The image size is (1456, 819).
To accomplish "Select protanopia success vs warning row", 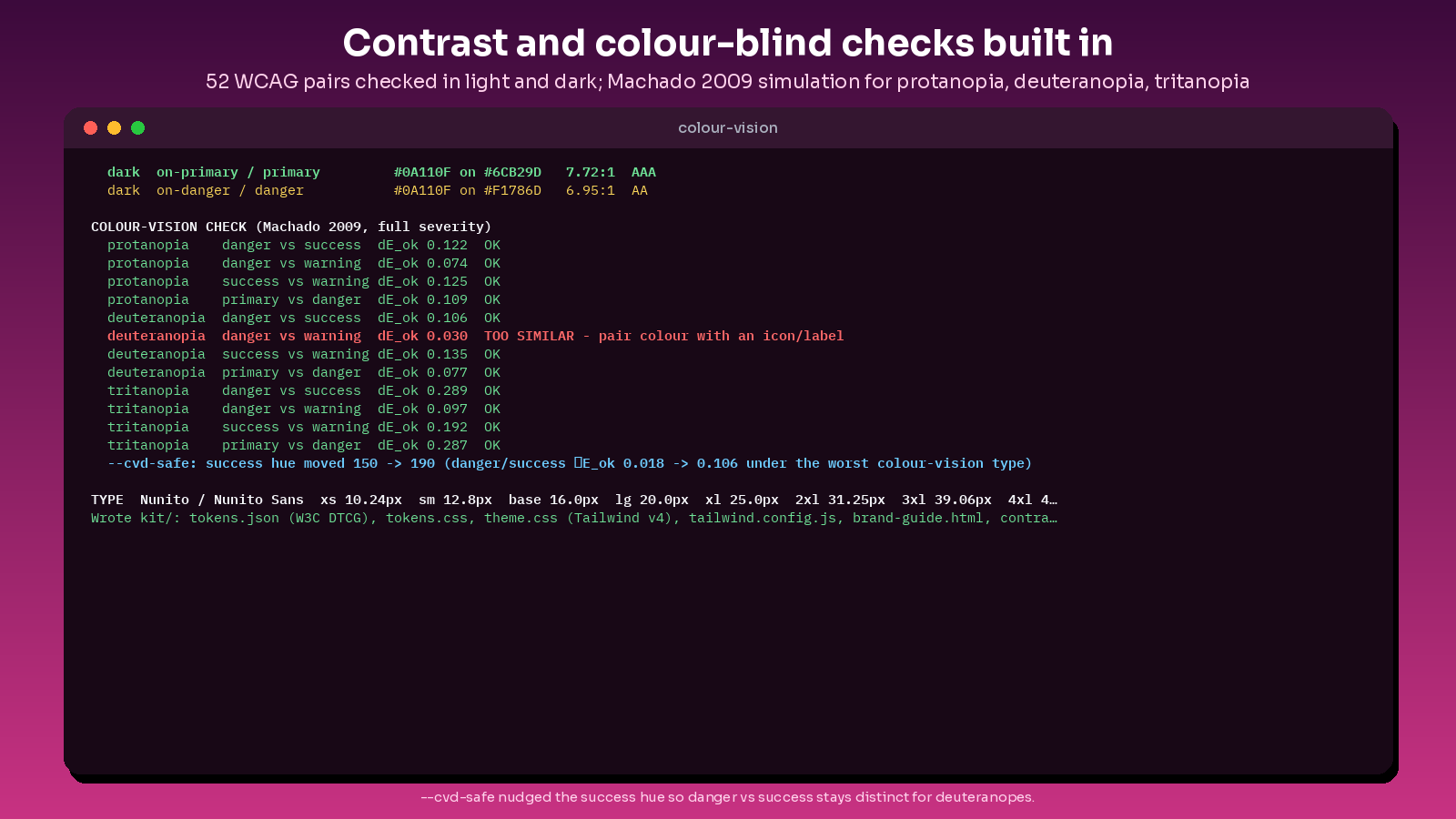I will coord(304,281).
